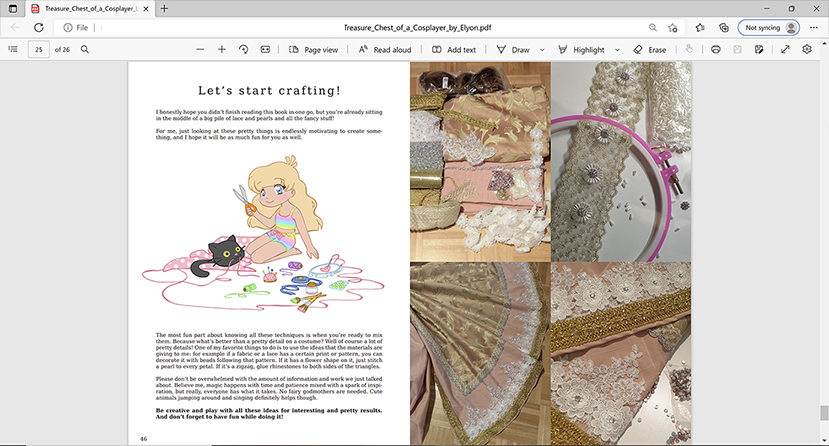
Task: Toggle the Draw pen tool
Action: coord(512,49)
